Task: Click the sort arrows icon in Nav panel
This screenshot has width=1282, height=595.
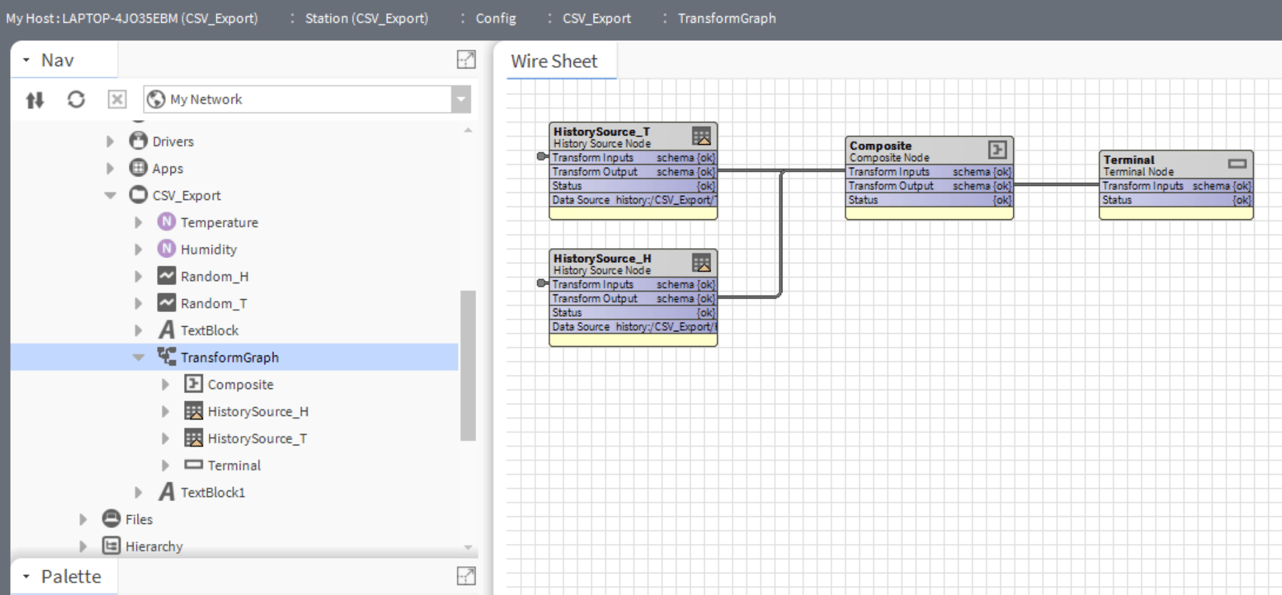Action: coord(34,98)
